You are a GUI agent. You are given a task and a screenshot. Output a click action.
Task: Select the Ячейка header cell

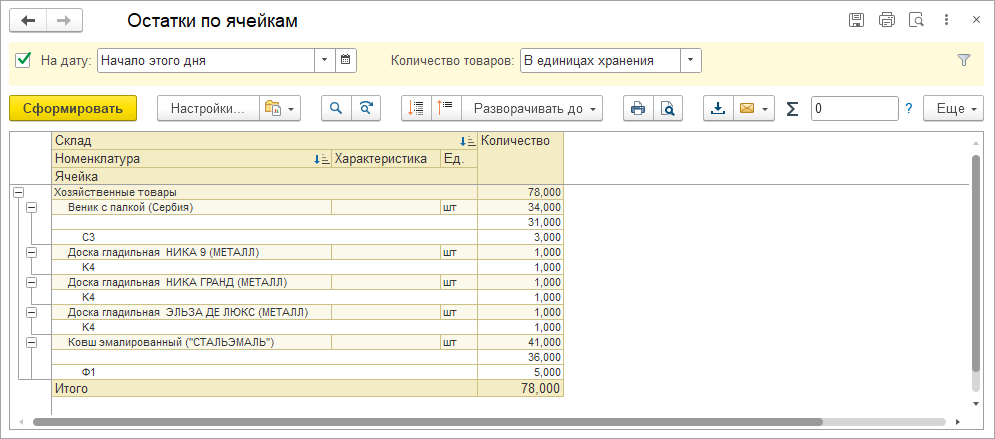click(265, 176)
